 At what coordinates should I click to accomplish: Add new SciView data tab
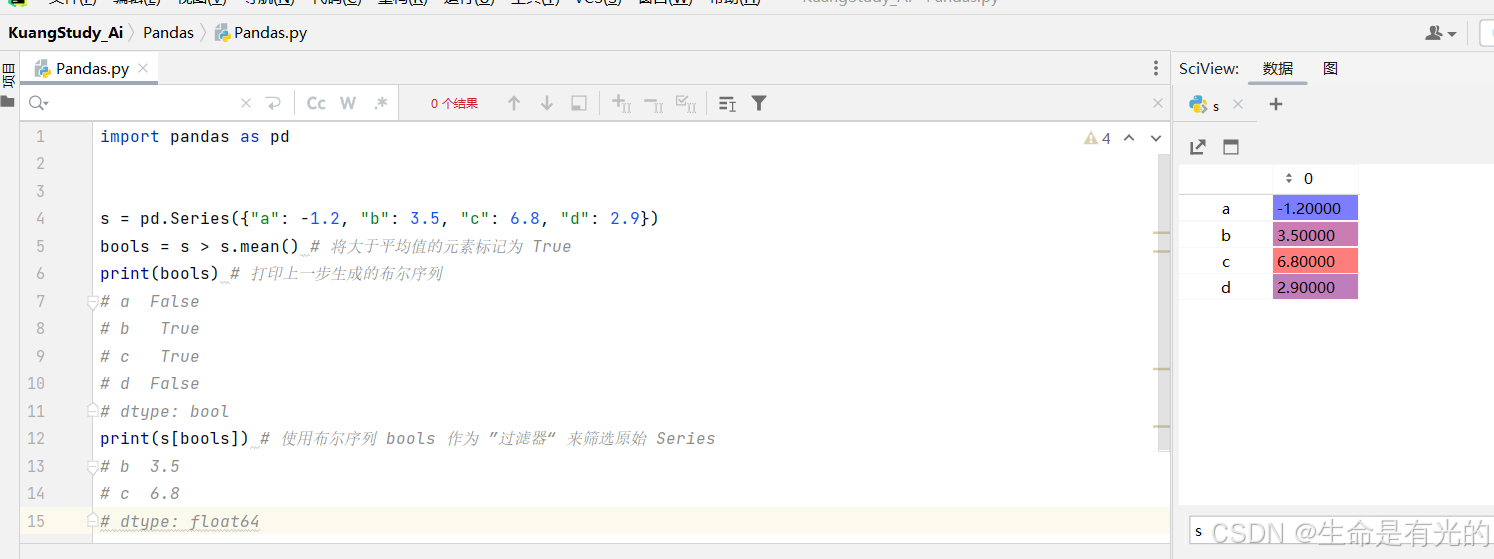(x=1276, y=104)
